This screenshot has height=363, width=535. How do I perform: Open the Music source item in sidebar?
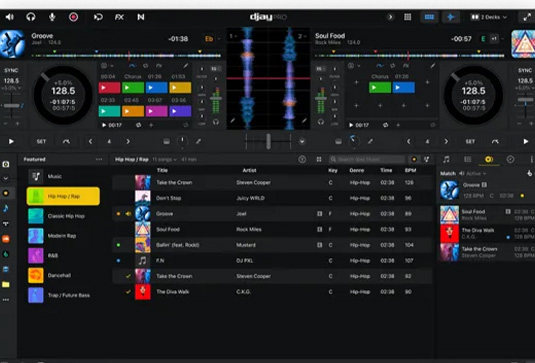pos(63,176)
